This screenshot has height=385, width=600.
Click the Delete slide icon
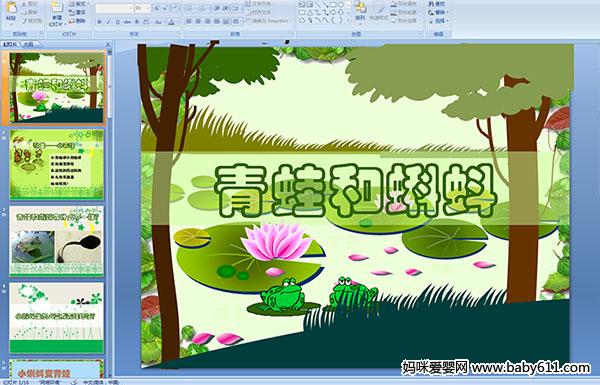tap(71, 21)
